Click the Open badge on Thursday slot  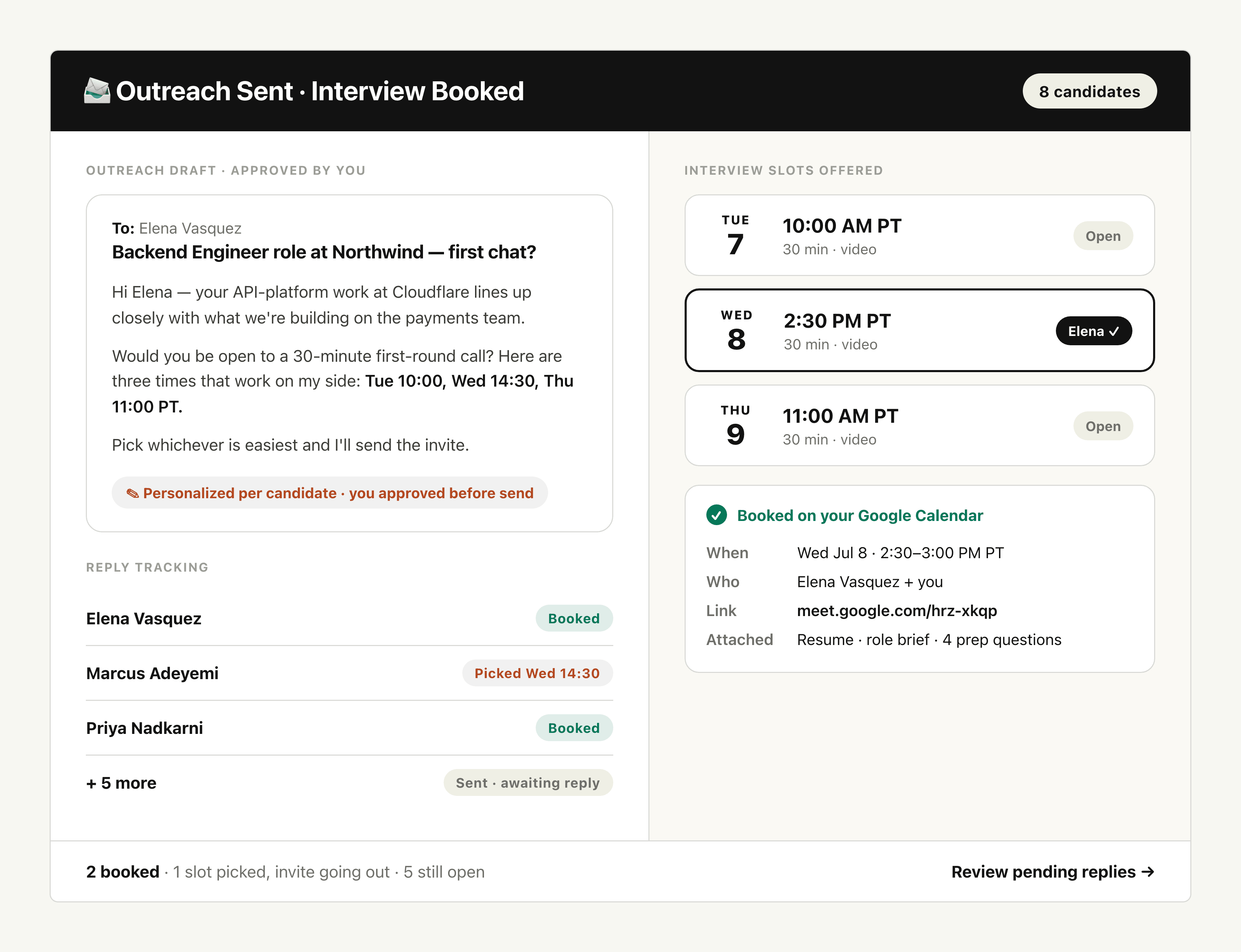[x=1103, y=426]
